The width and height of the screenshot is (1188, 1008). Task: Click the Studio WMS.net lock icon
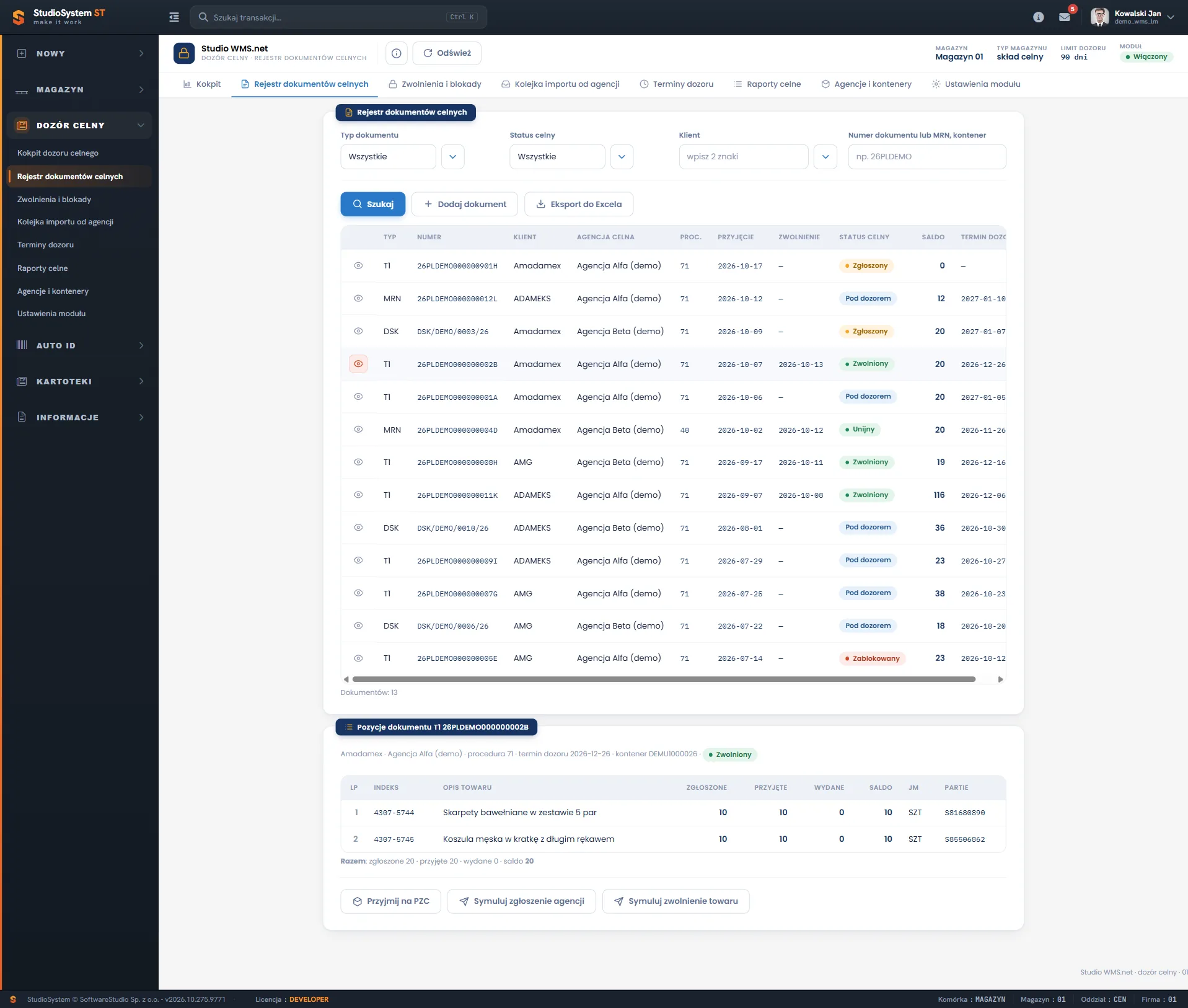[x=184, y=53]
